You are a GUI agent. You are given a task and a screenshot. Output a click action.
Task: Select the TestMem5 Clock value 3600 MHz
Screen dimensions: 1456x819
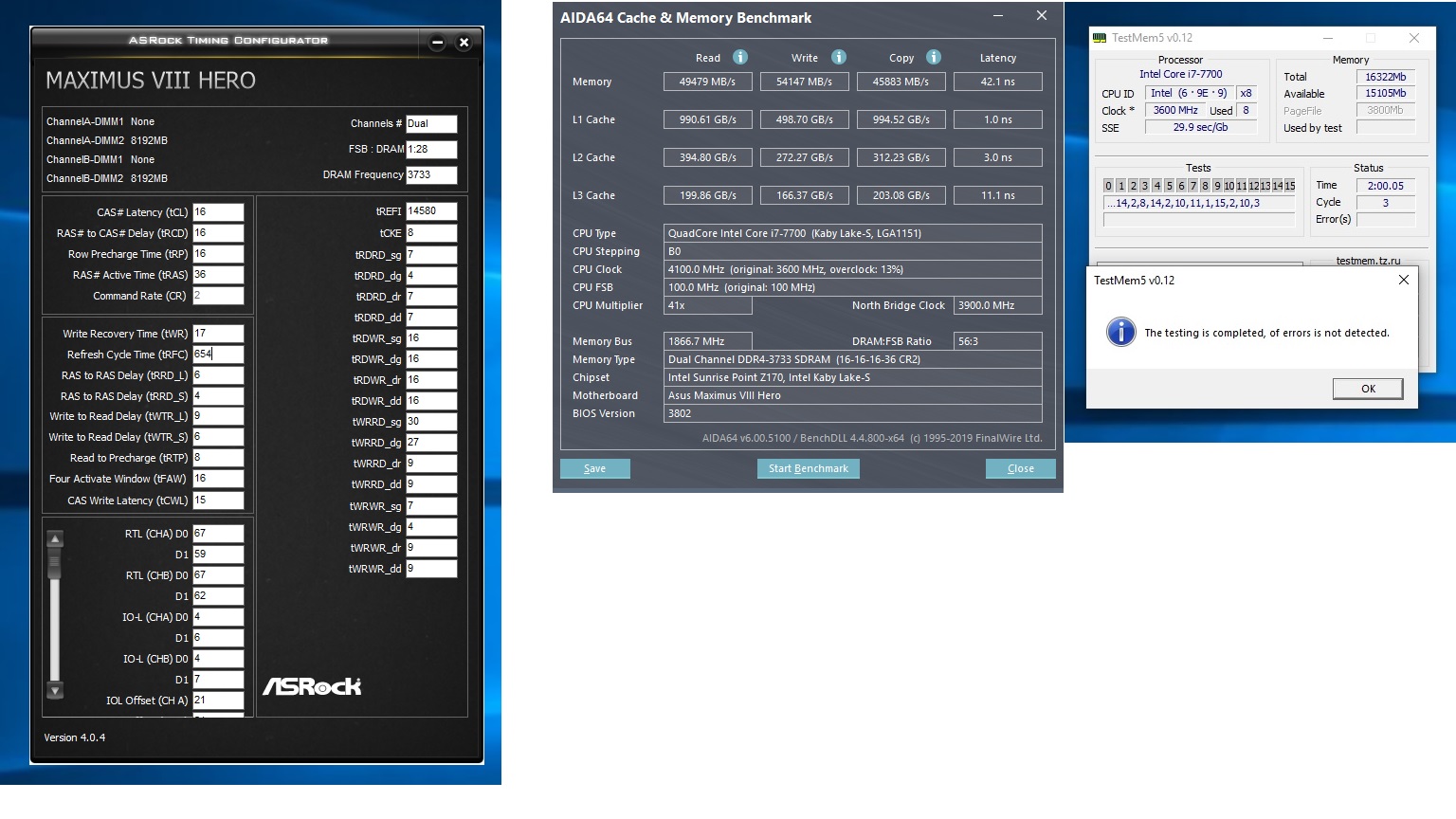(1175, 110)
